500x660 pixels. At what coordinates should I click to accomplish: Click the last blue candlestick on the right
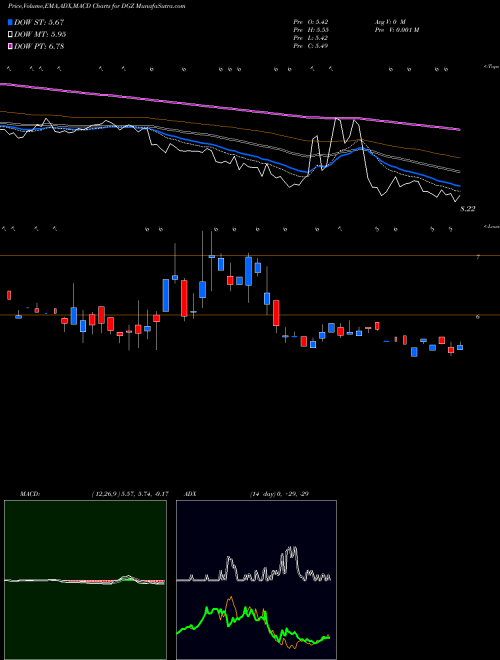pos(460,347)
